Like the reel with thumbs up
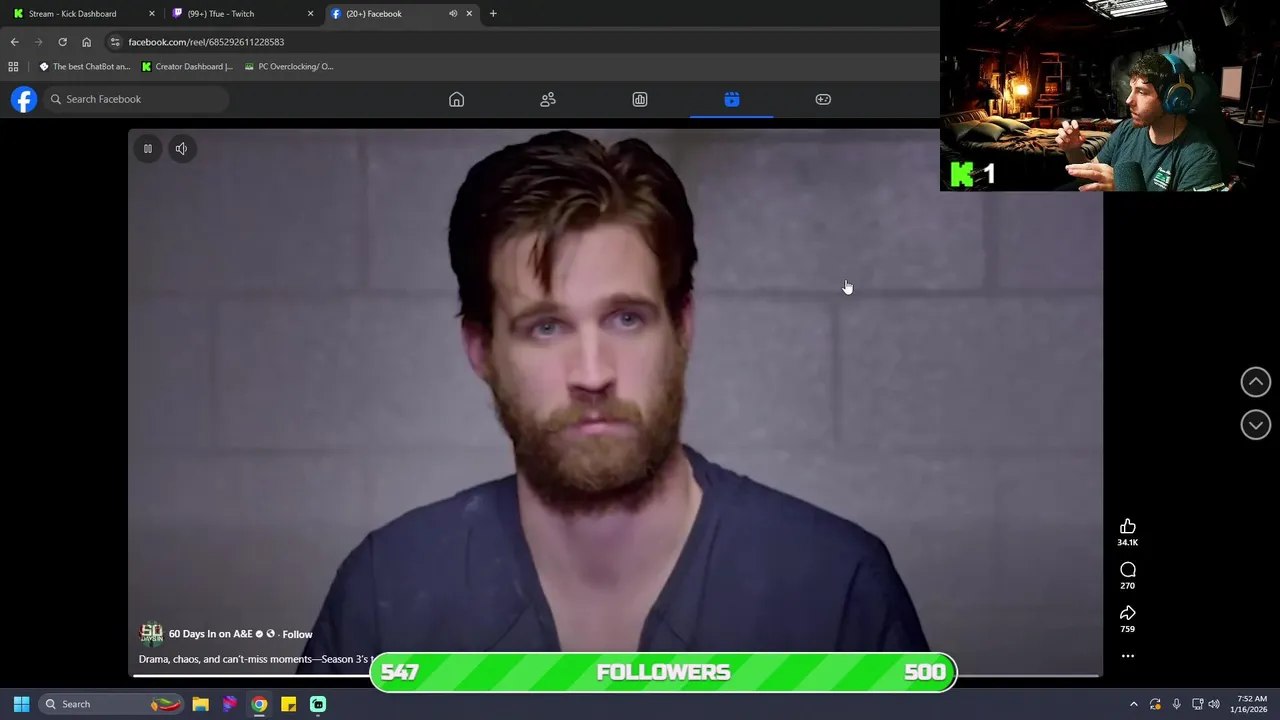1280x720 pixels. tap(1127, 526)
